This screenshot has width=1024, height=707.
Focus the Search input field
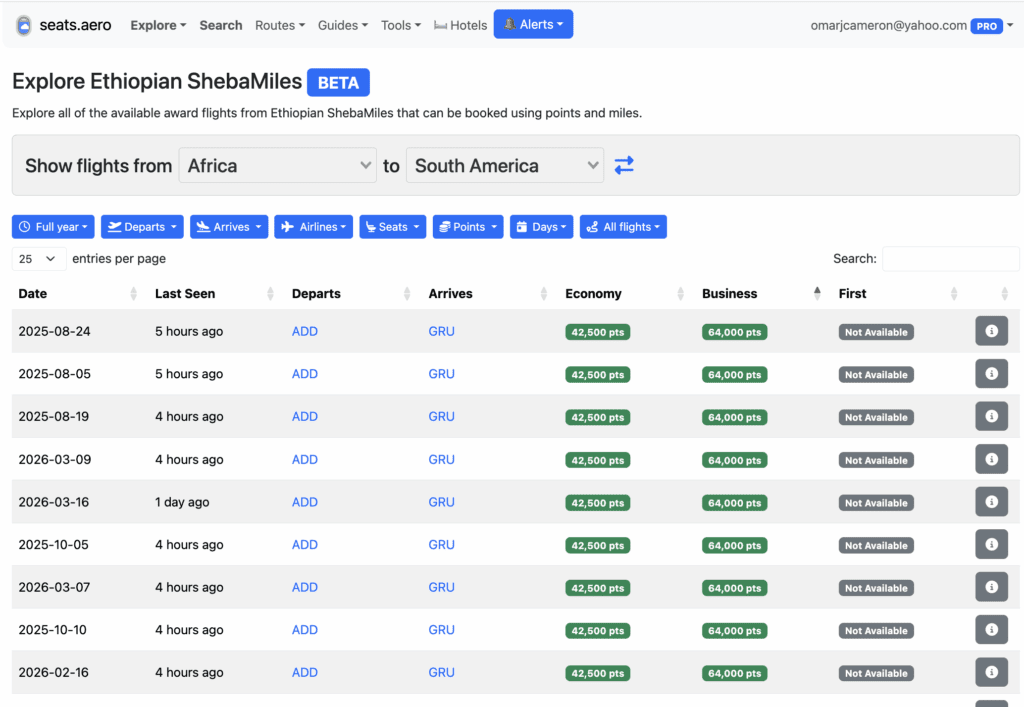[x=950, y=259]
